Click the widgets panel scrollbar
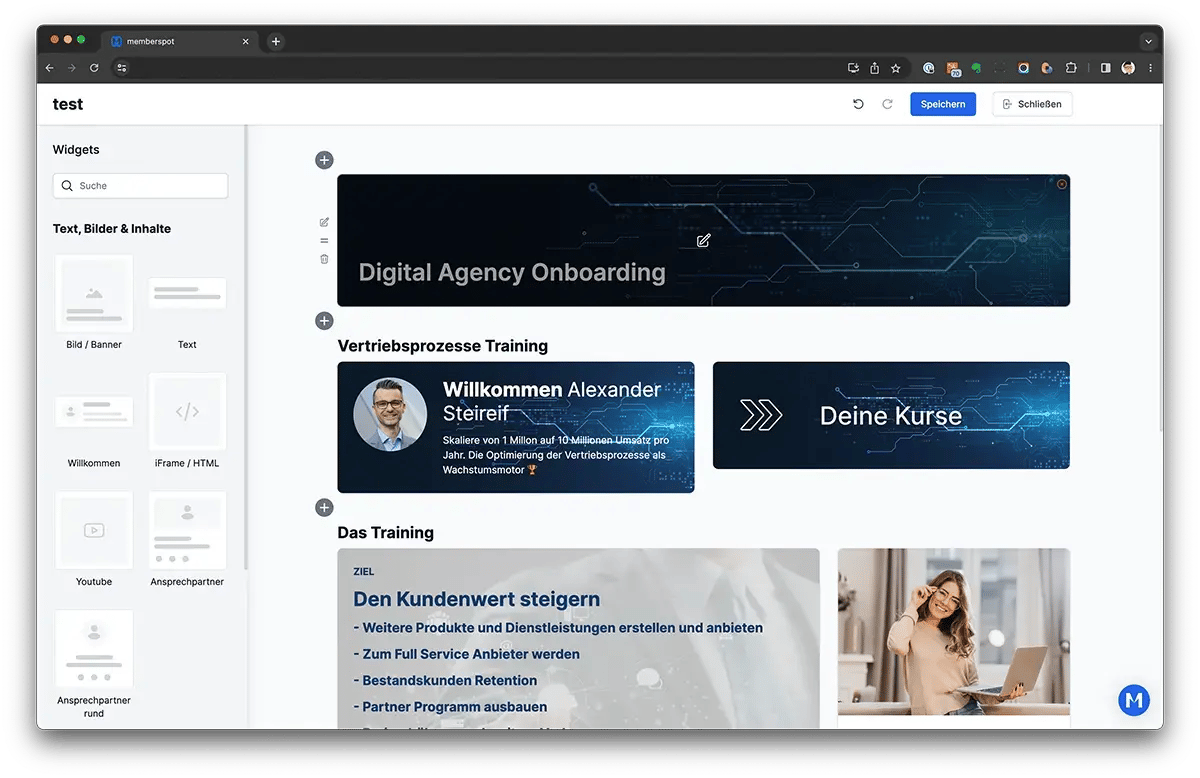Screen dimensions: 1200x778 click(245, 346)
